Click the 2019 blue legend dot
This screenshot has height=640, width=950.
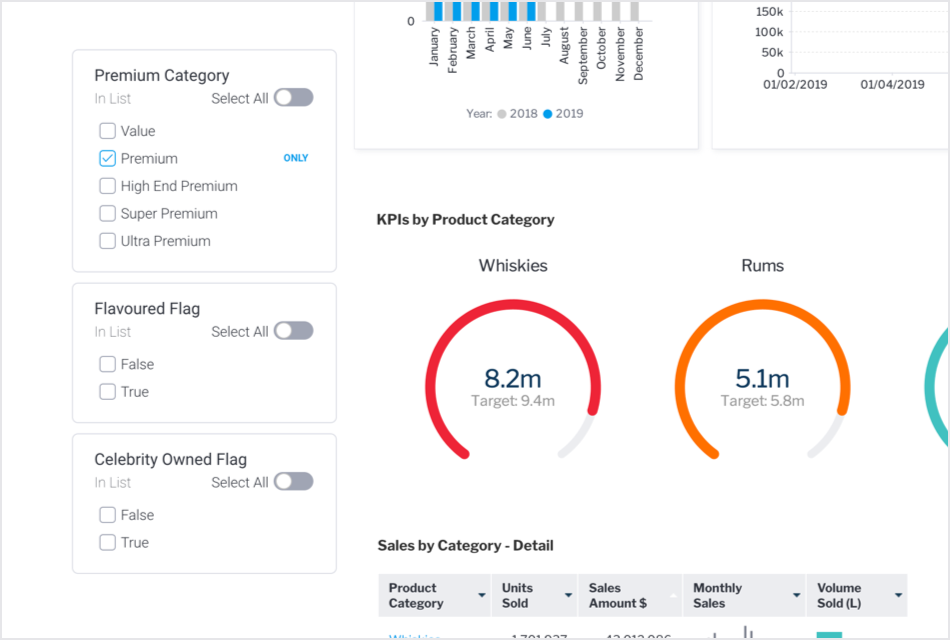547,114
